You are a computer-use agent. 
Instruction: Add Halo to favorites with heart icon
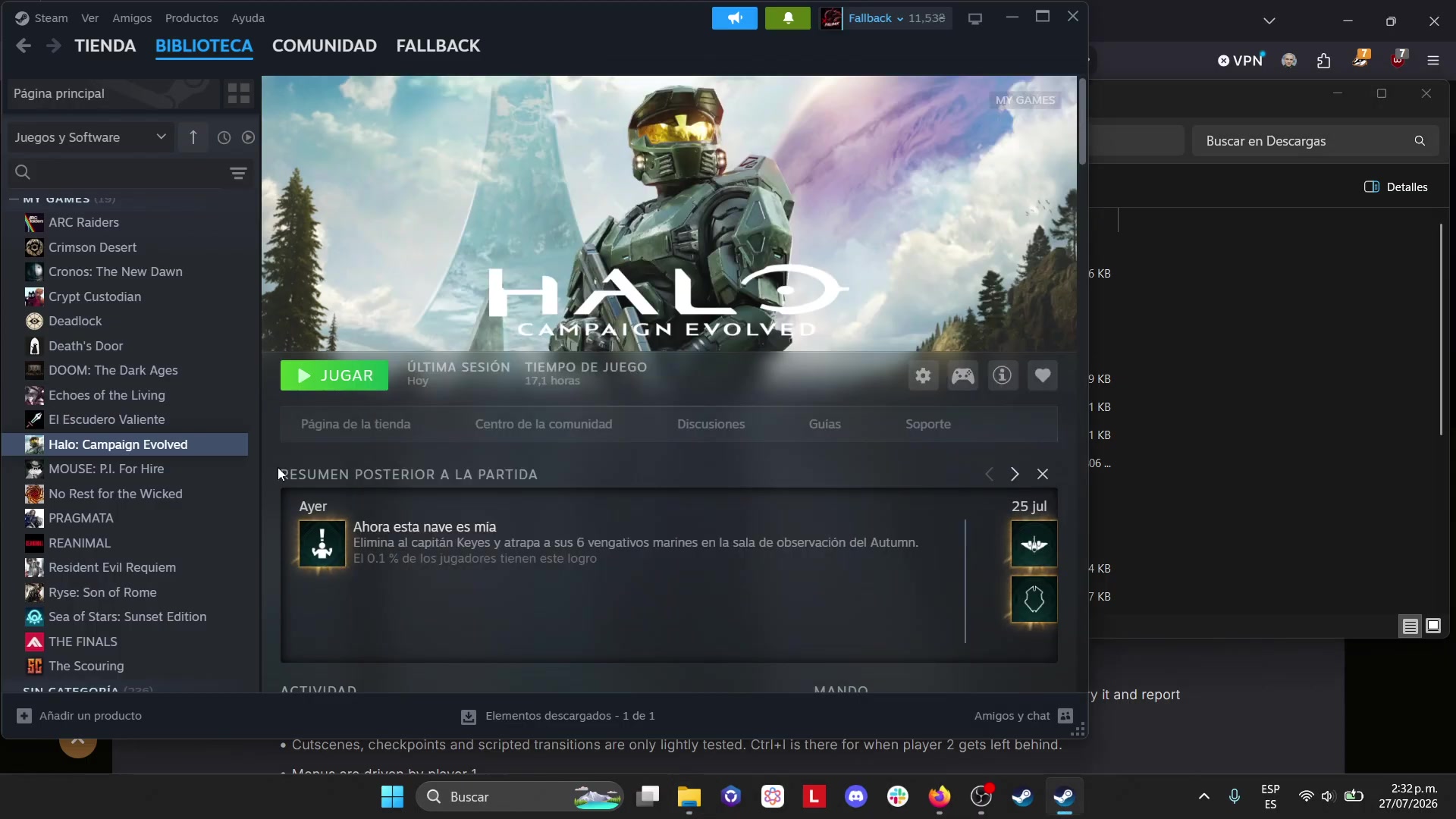click(x=1043, y=375)
